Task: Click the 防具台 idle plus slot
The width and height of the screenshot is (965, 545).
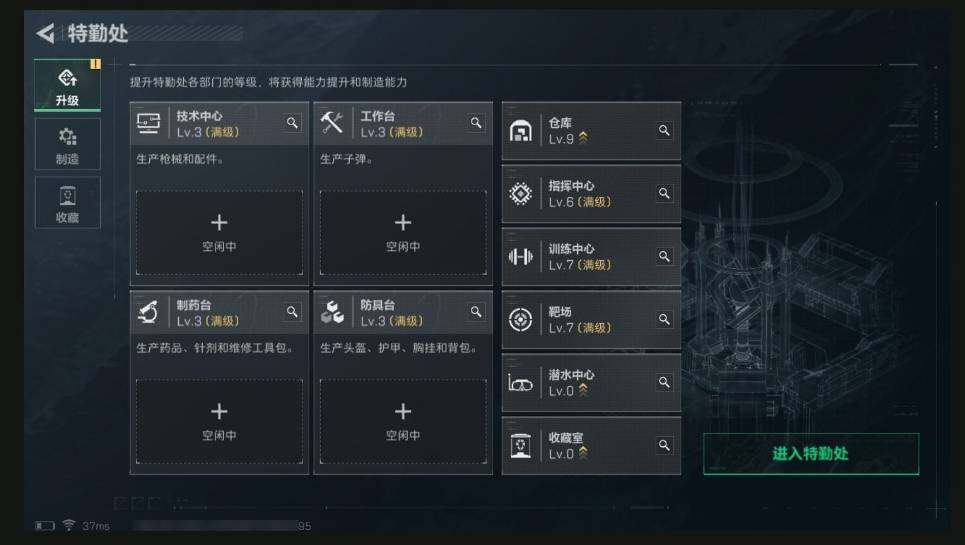Action: point(403,421)
